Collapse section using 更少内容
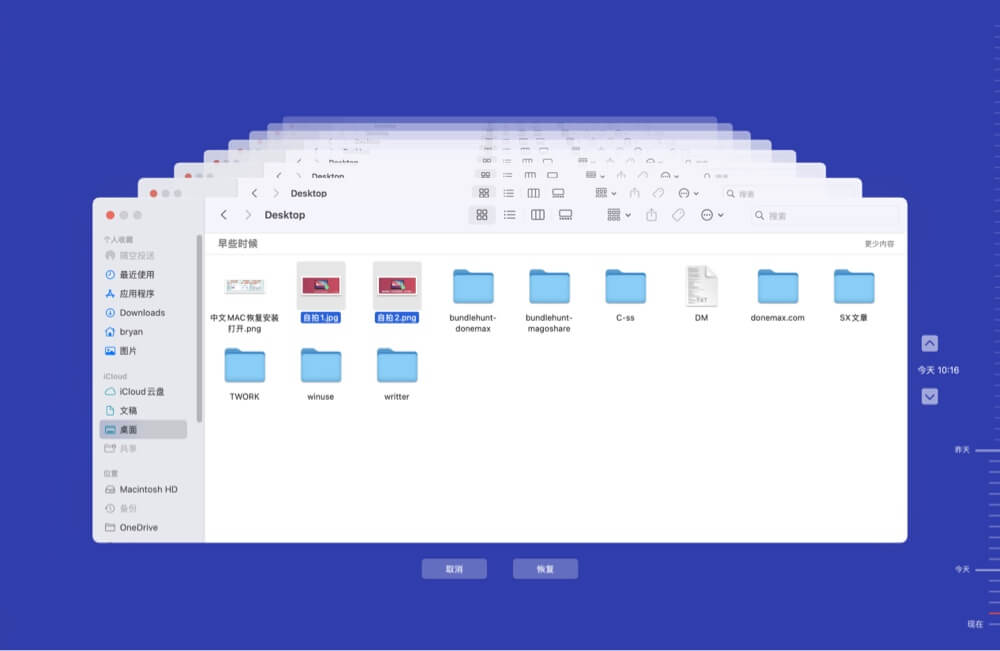This screenshot has height=651, width=1000. [x=879, y=243]
